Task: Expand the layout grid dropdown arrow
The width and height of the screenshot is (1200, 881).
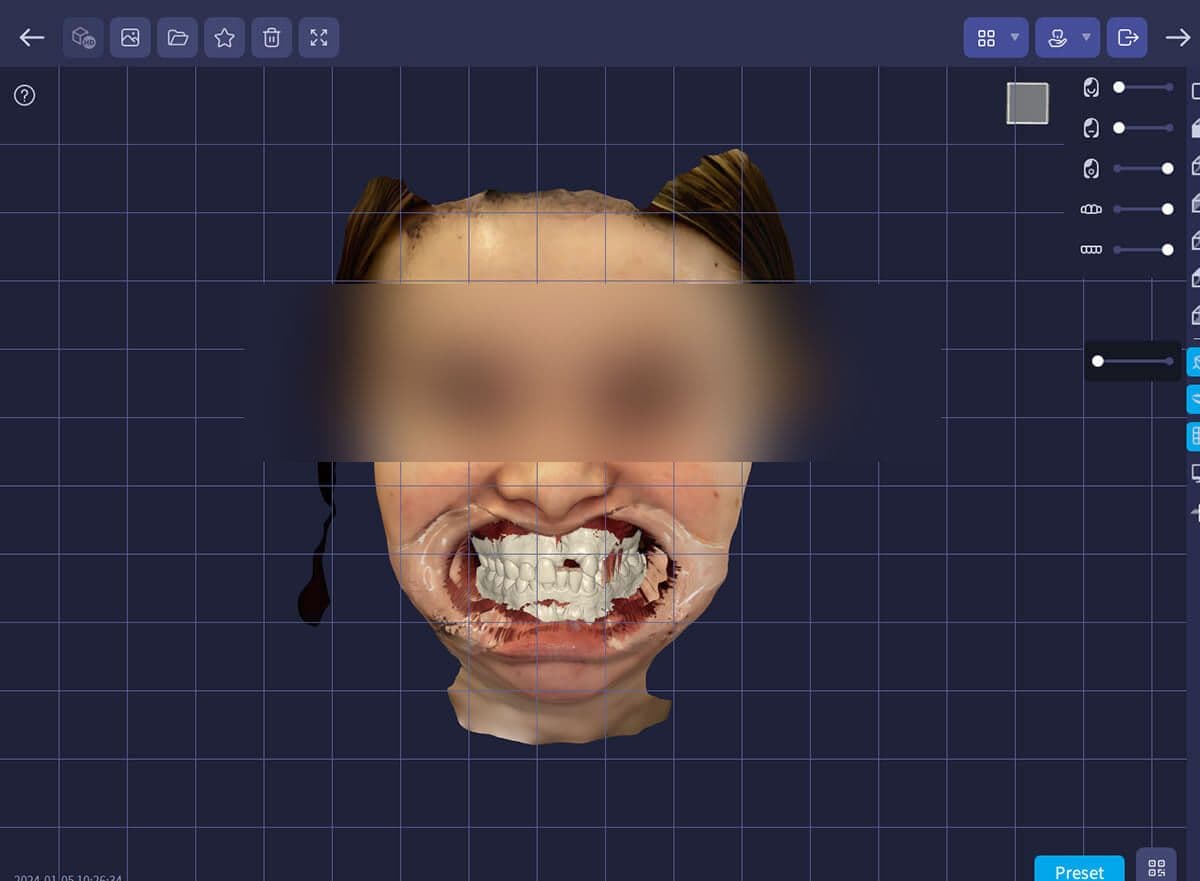Action: coord(1015,38)
